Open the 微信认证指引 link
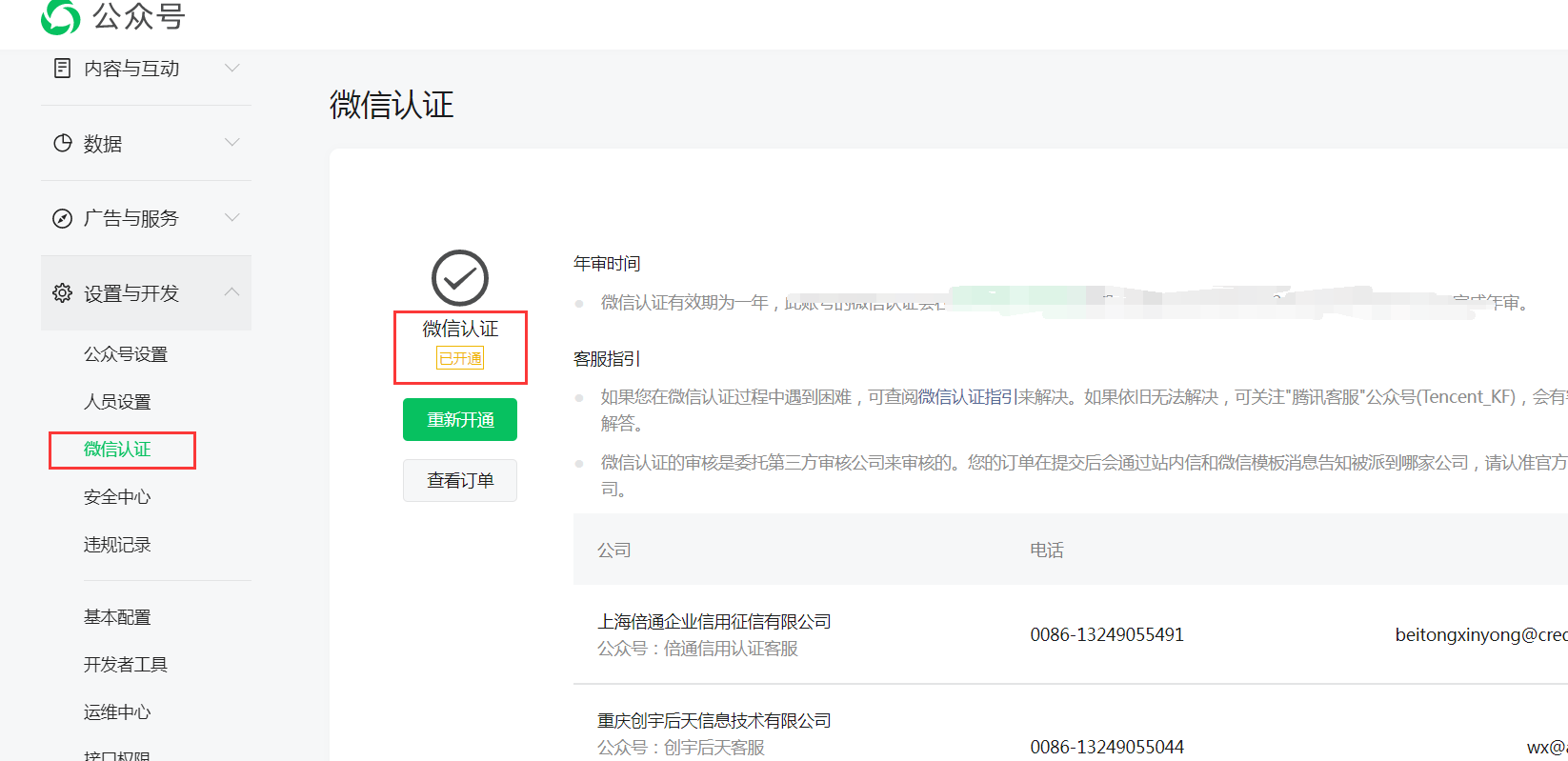 (x=969, y=397)
